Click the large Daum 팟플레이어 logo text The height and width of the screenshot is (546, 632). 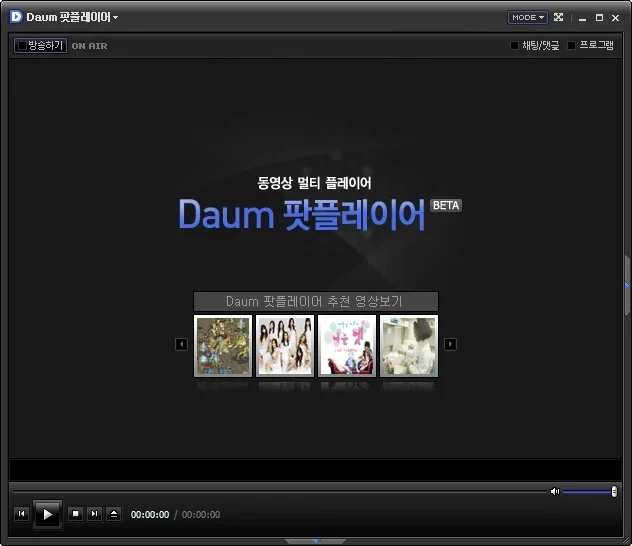point(302,214)
